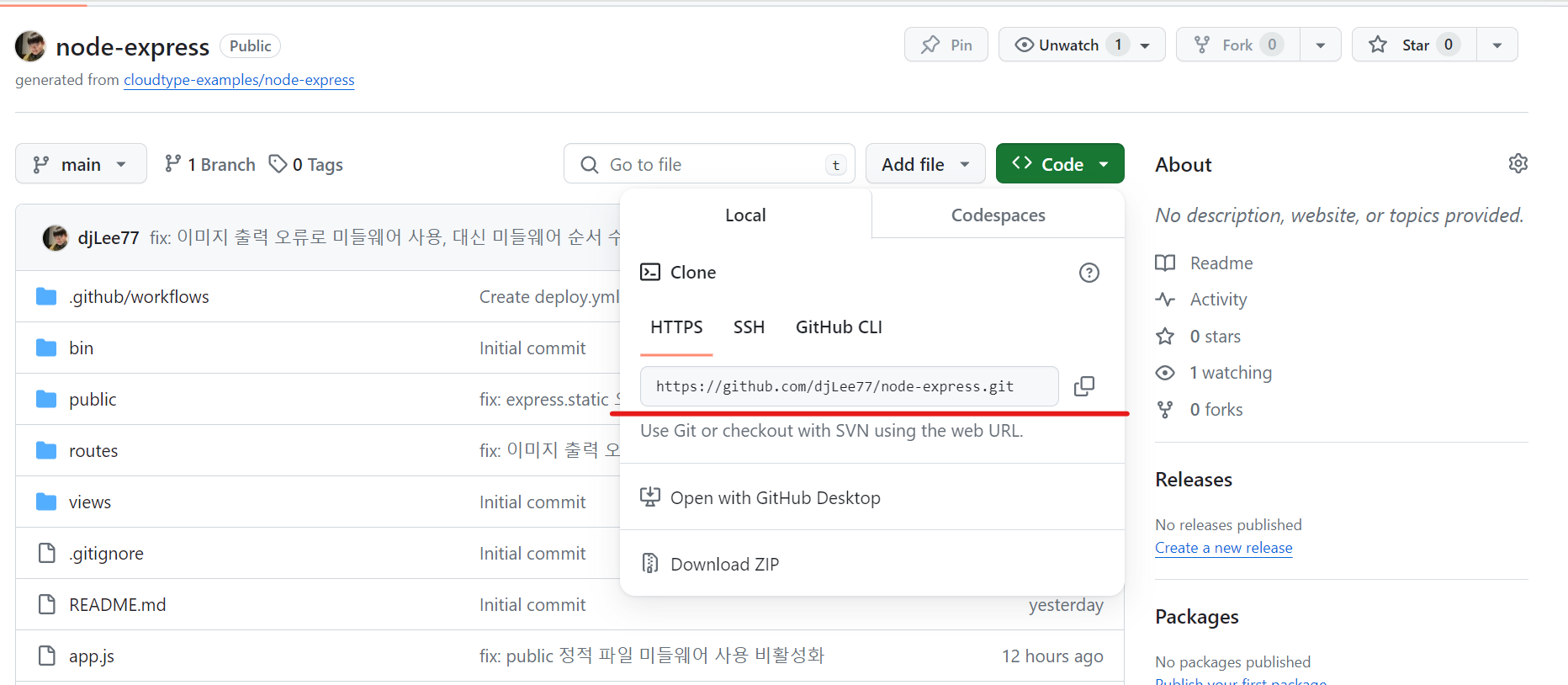Open the 0 forks link
Viewport: 1568px width, 685px height.
(1216, 409)
